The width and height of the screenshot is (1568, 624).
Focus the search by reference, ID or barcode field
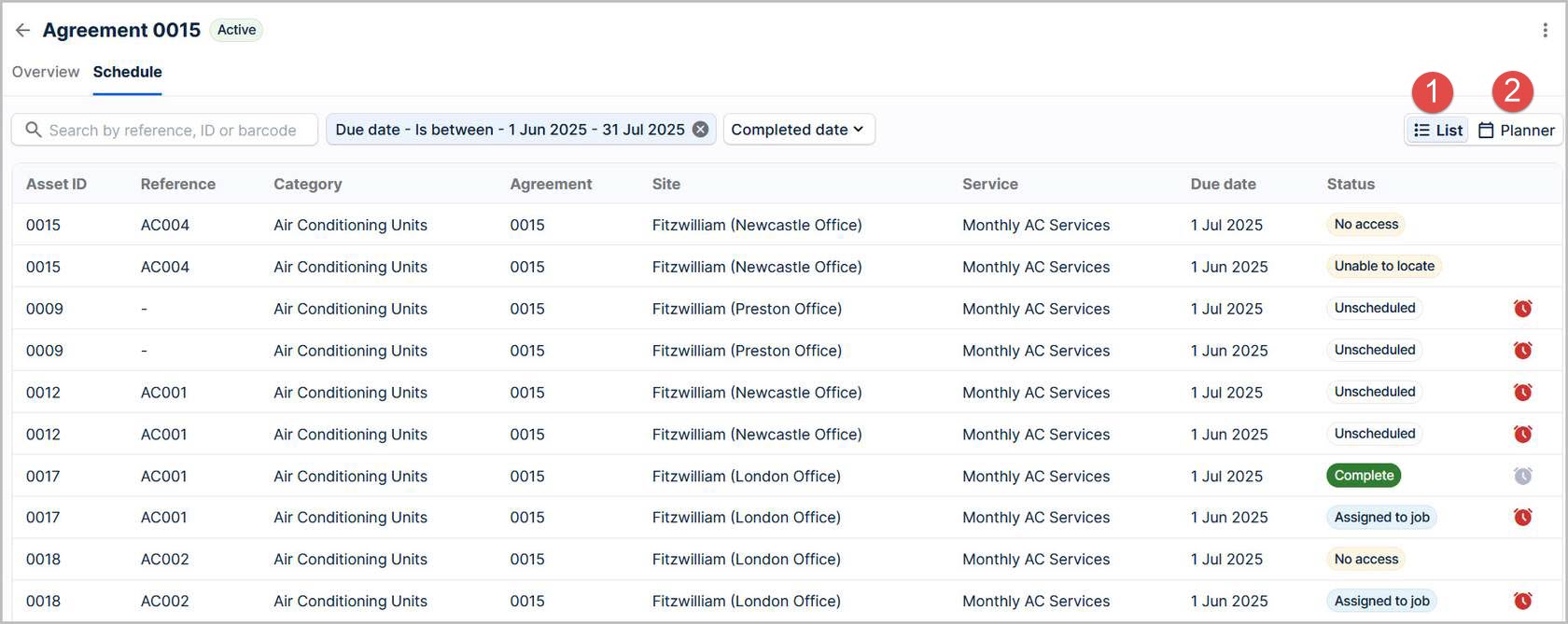pyautogui.click(x=164, y=130)
